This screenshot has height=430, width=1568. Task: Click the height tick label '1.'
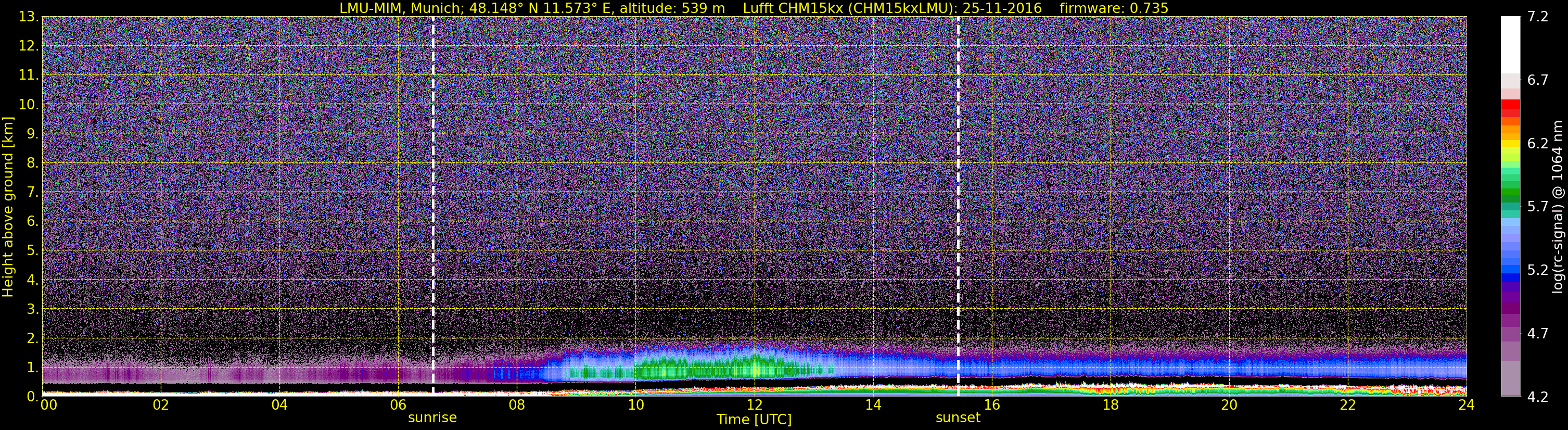32,367
